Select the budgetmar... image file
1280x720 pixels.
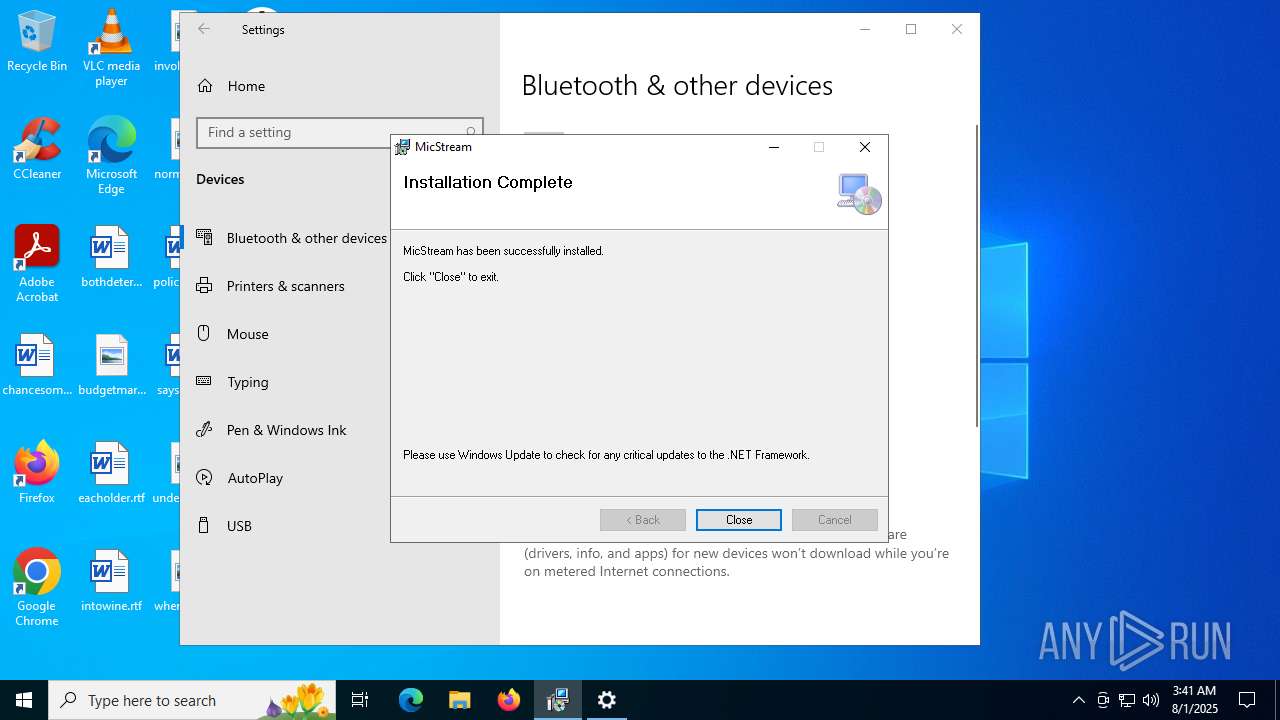pos(111,366)
